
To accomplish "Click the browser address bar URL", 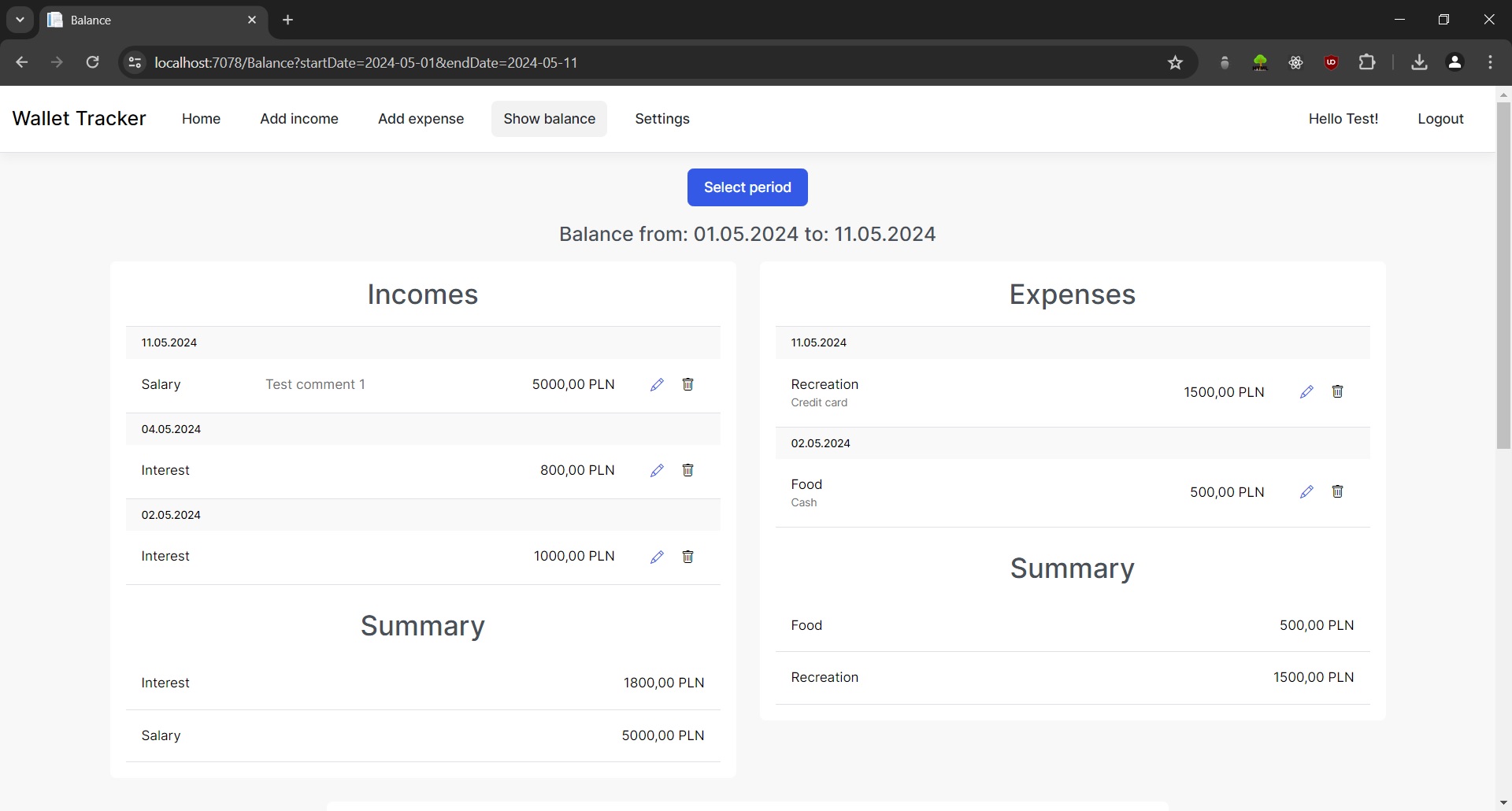I will (x=365, y=63).
